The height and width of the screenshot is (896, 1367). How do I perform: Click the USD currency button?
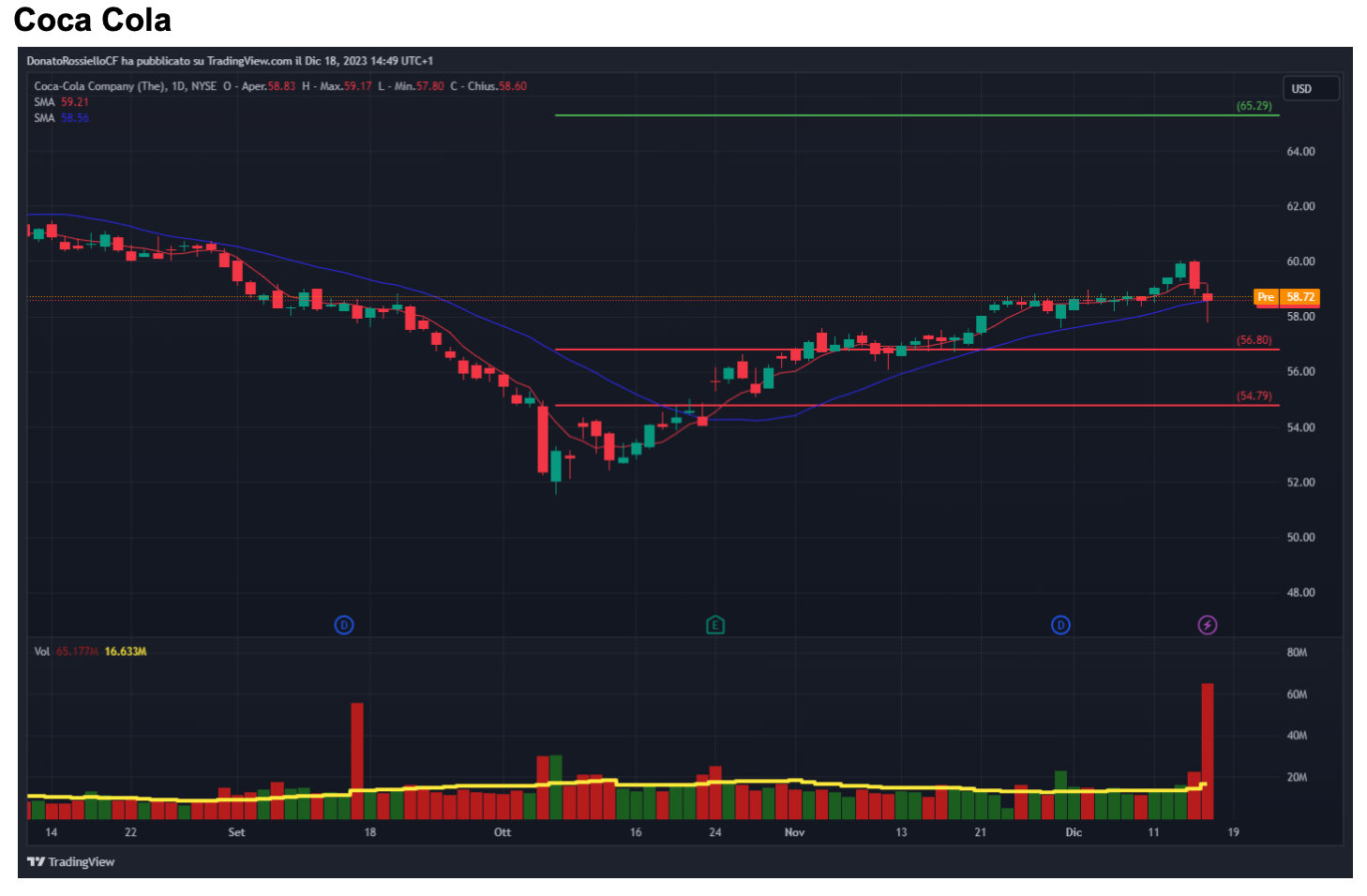tap(1310, 89)
